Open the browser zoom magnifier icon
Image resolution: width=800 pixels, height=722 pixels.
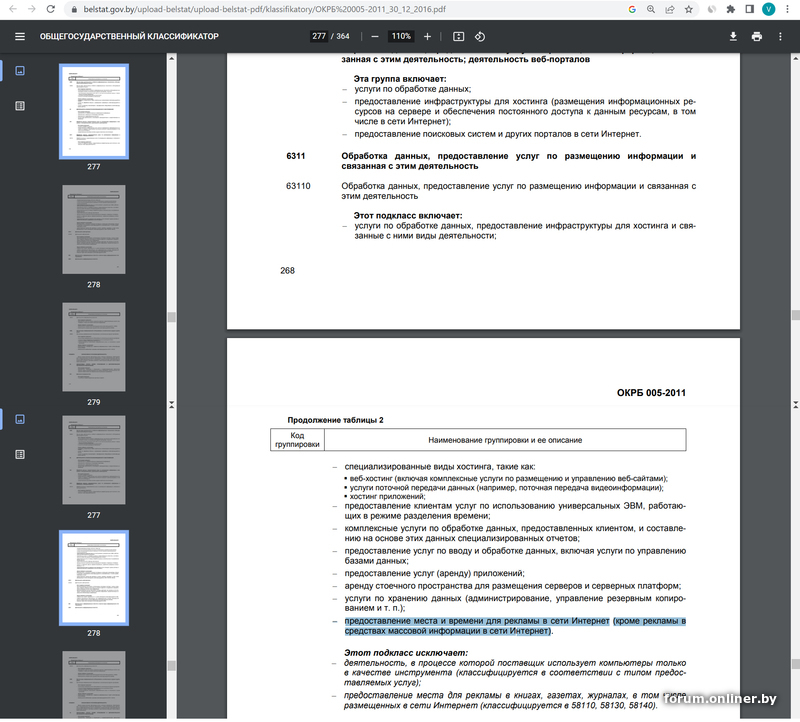pyautogui.click(x=651, y=9)
